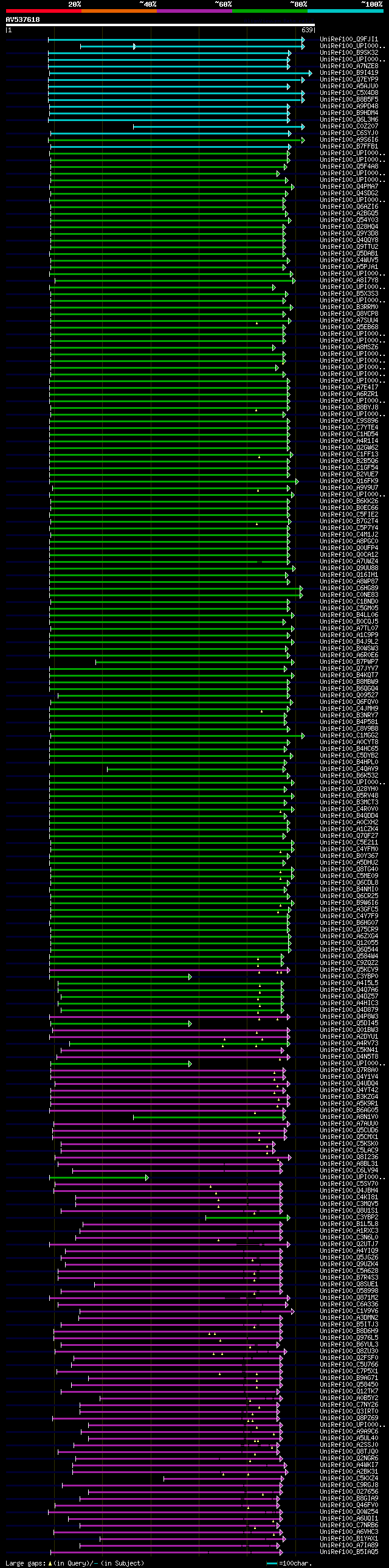The image size is (389, 1568).
Task: Click the 'Large gaps' legend text
Action: click(x=24, y=1563)
